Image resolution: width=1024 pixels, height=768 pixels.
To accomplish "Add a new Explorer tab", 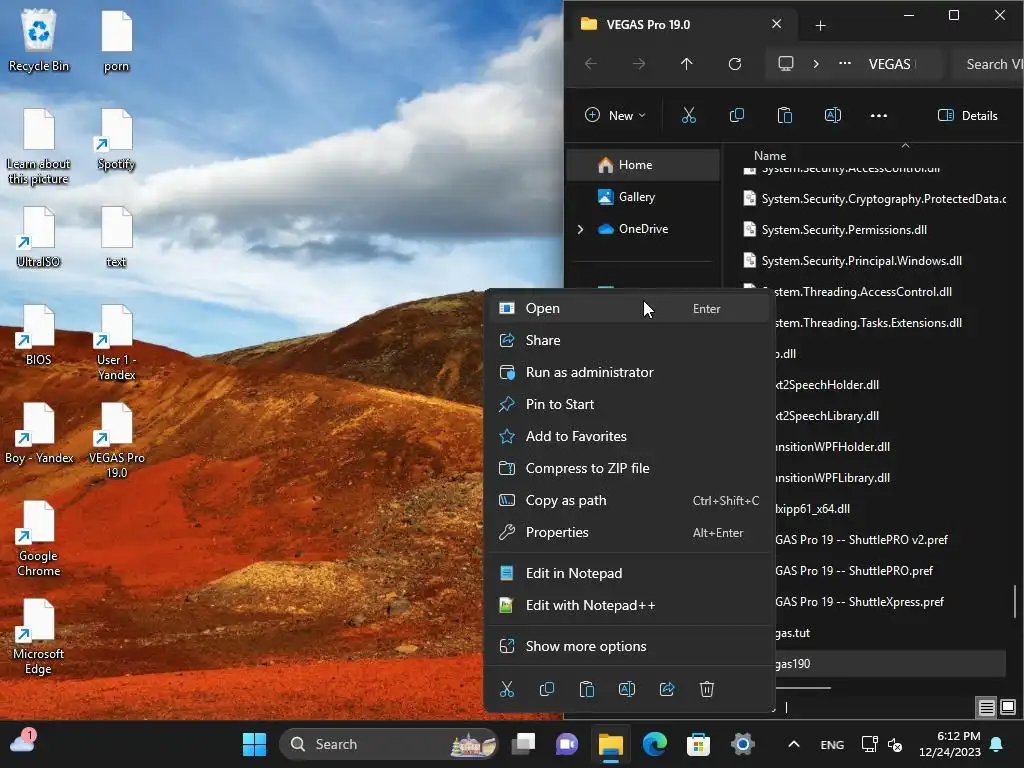I will [820, 25].
